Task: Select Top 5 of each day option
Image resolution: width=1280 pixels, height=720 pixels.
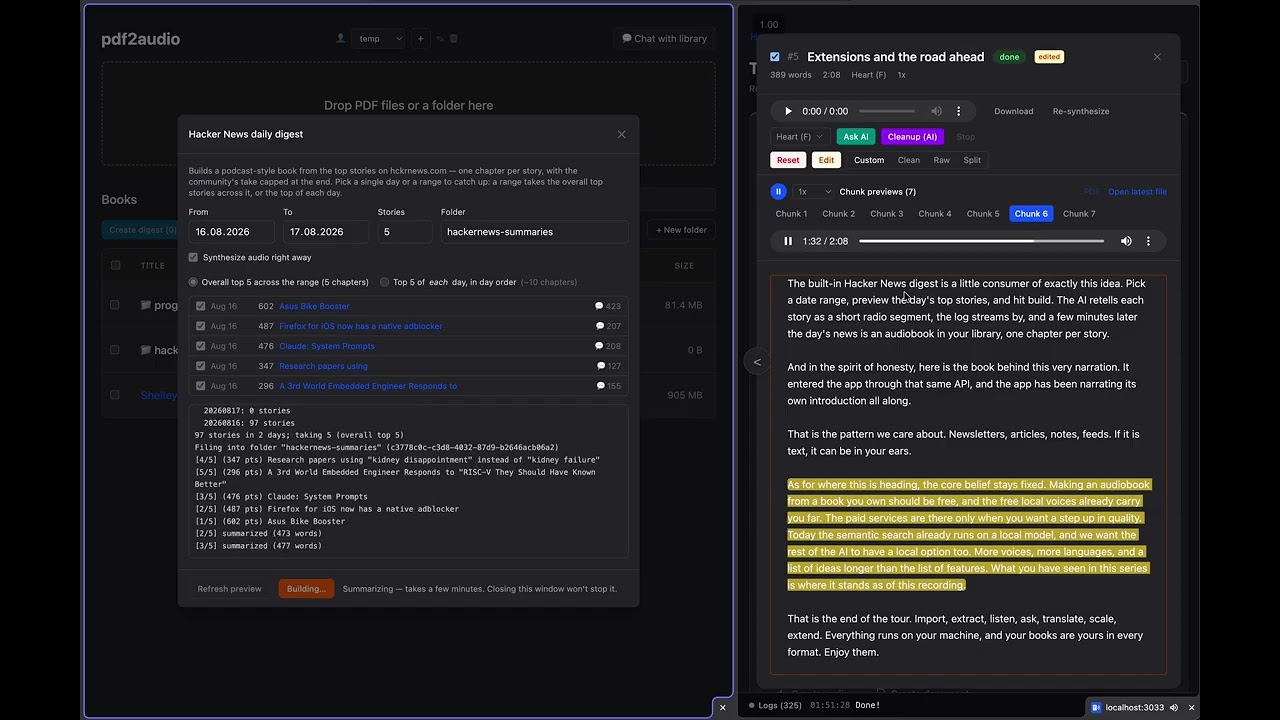Action: pos(384,282)
